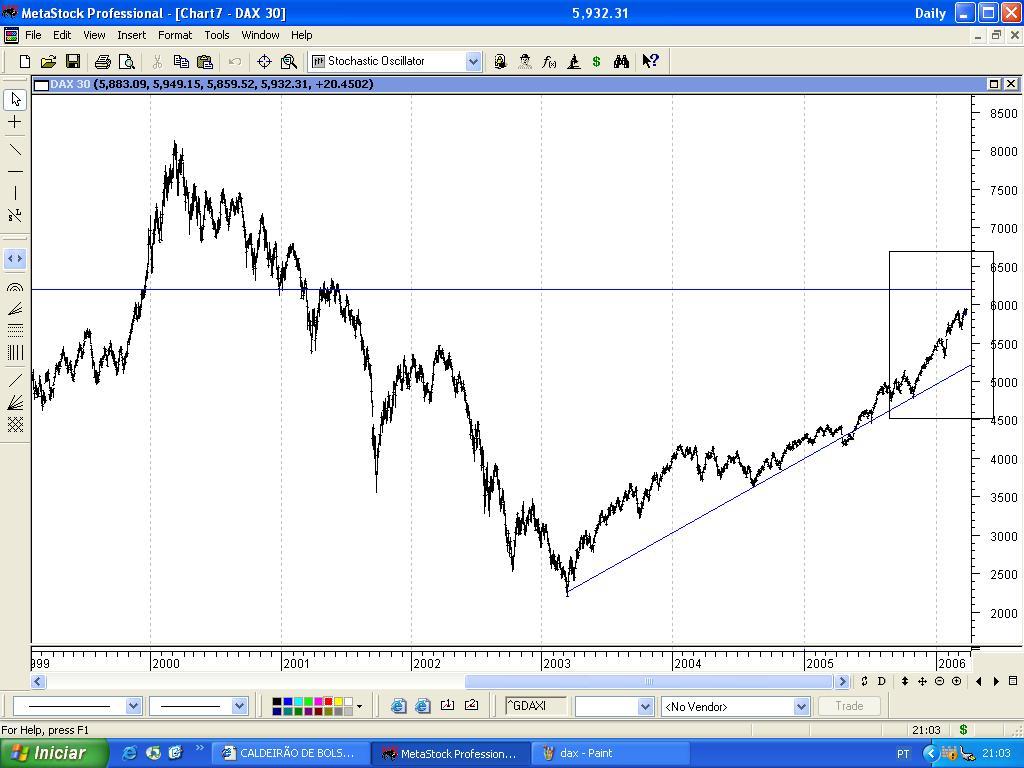Pick the blue color swatch

pyautogui.click(x=288, y=701)
